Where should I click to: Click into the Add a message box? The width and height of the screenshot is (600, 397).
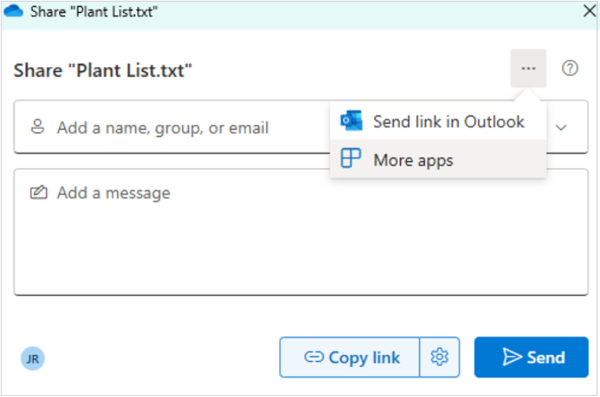tap(301, 232)
